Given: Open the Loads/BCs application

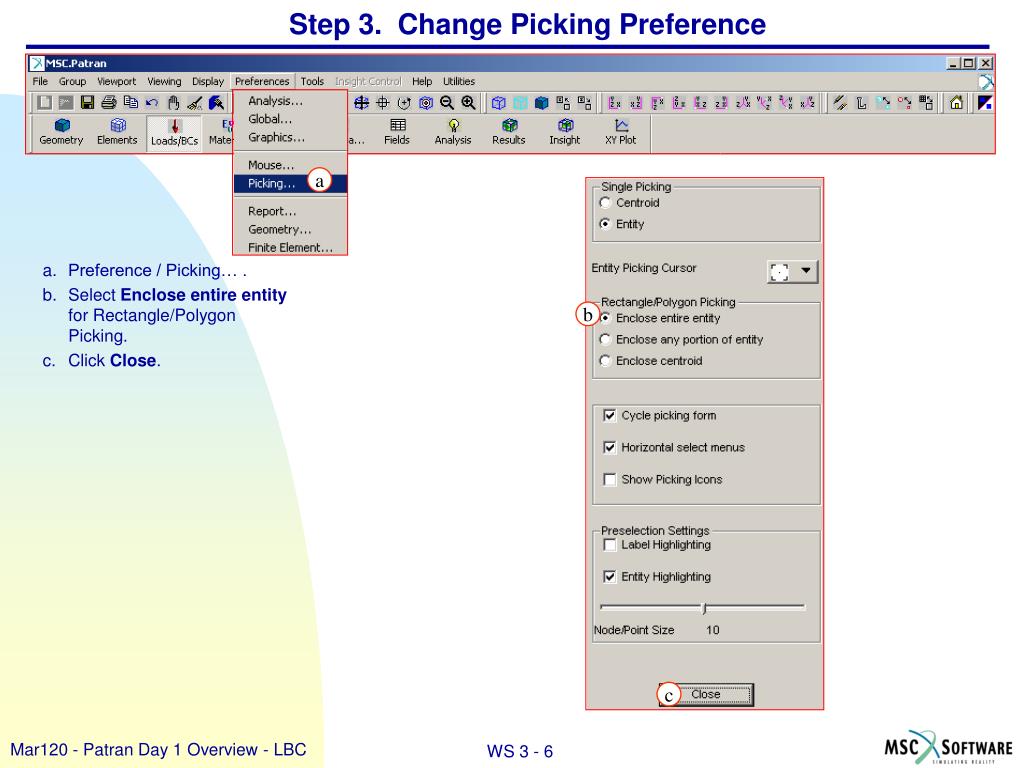Looking at the screenshot, I should (174, 133).
